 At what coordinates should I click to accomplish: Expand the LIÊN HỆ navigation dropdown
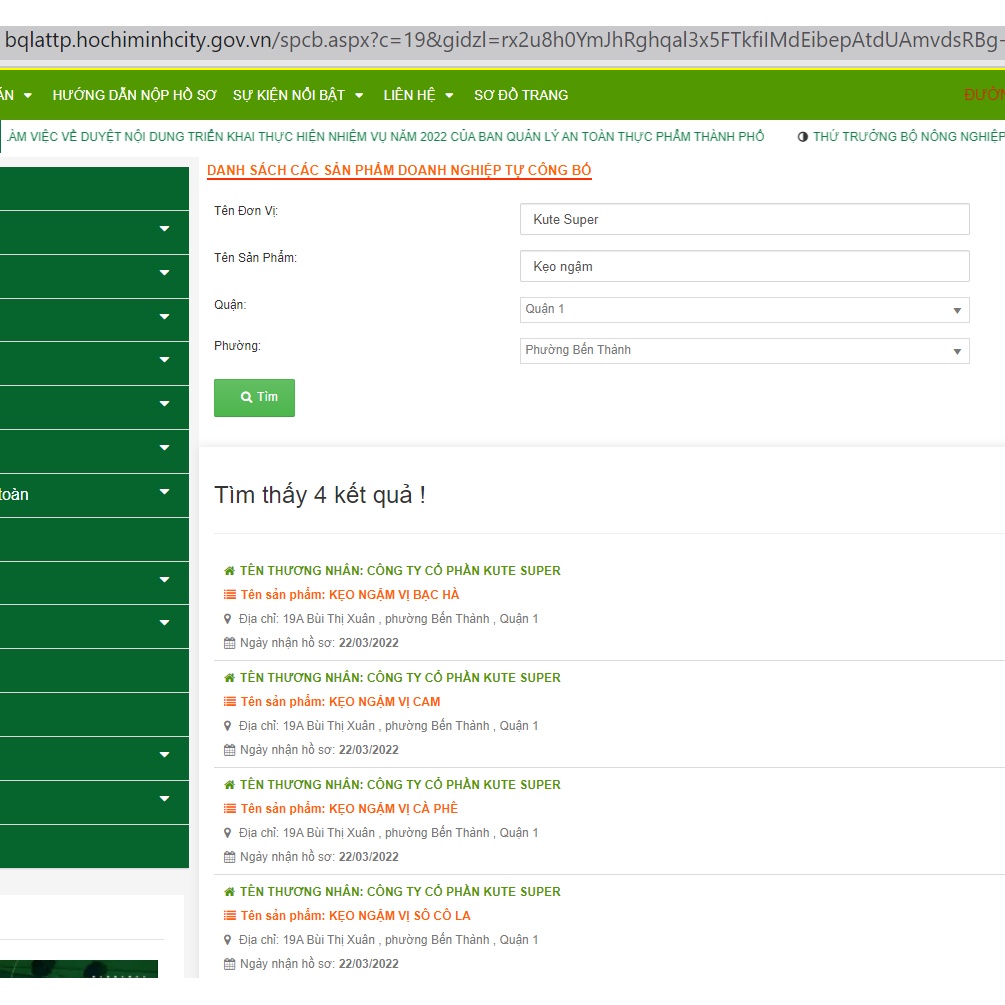(x=418, y=95)
